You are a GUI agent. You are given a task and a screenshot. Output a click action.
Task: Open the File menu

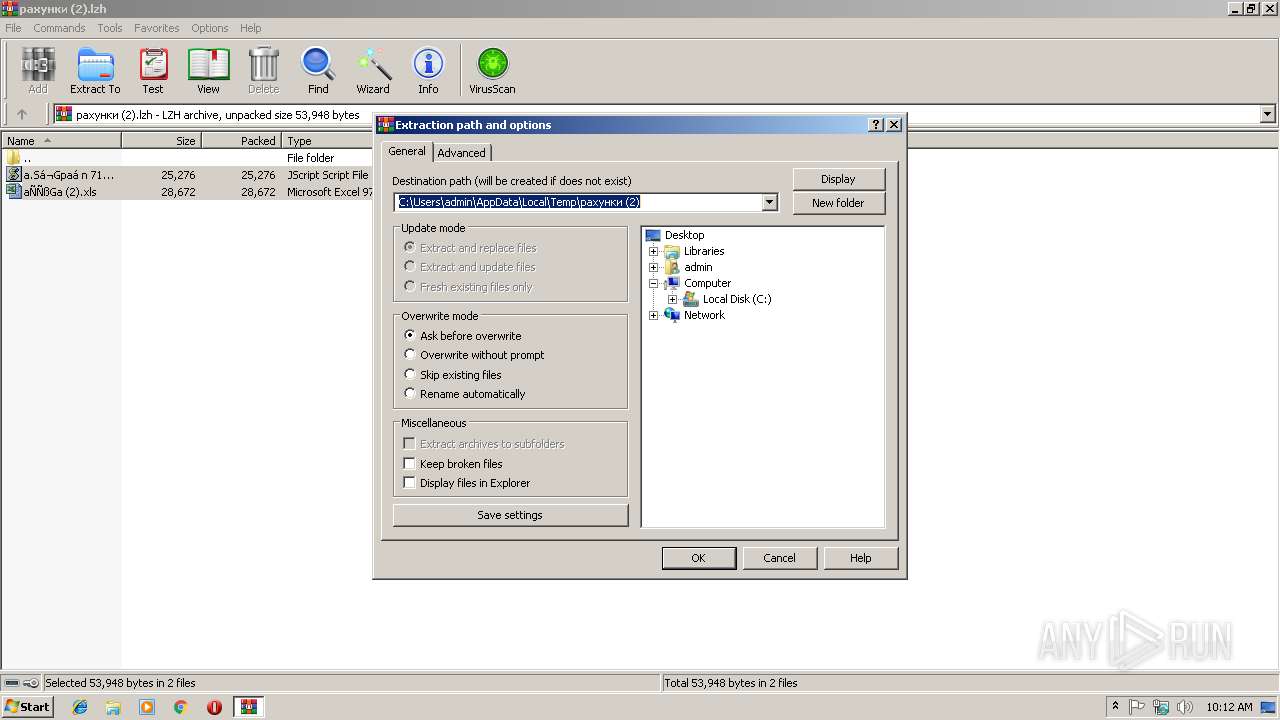13,28
